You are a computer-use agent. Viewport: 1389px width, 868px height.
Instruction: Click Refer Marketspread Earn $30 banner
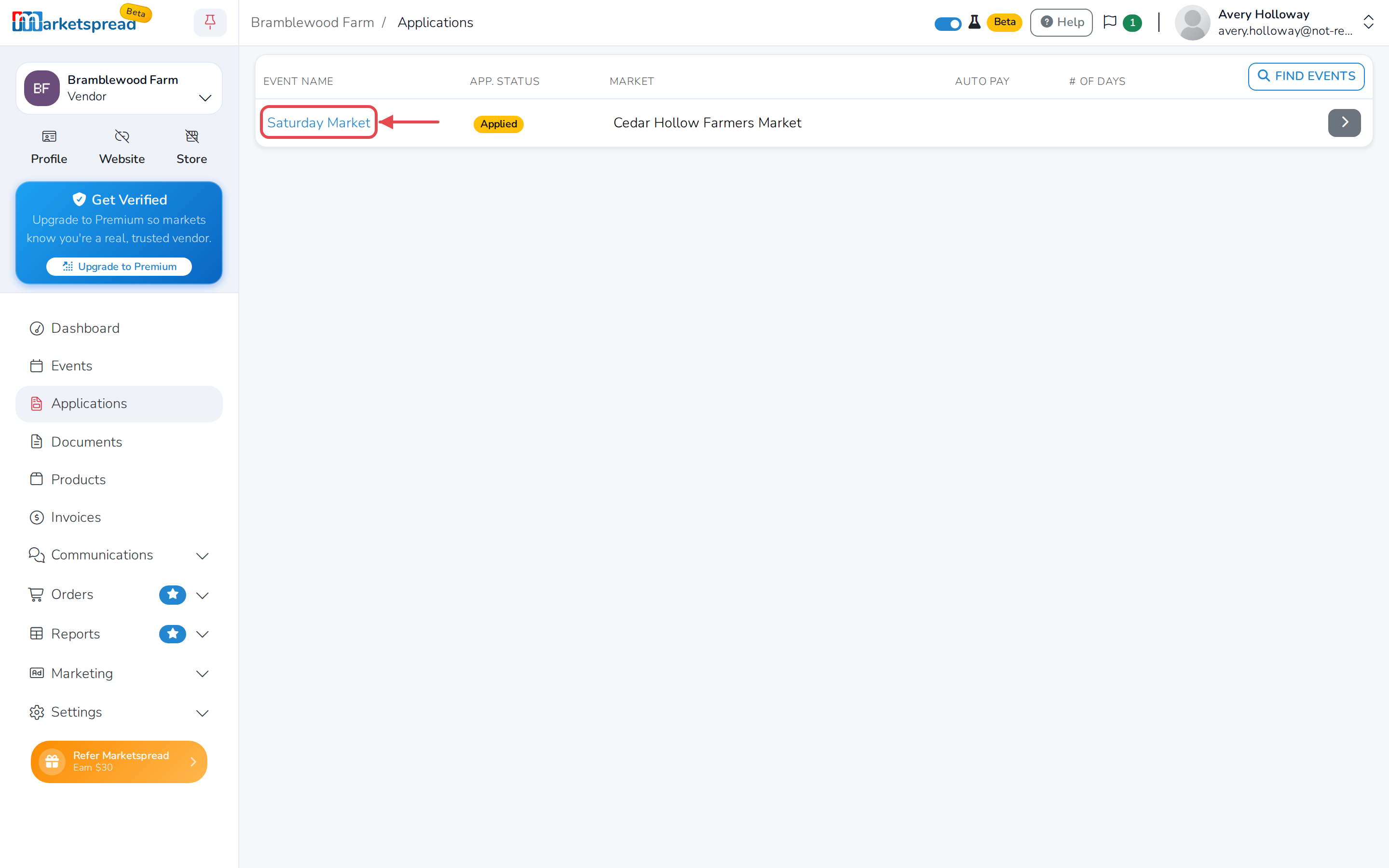click(x=119, y=762)
